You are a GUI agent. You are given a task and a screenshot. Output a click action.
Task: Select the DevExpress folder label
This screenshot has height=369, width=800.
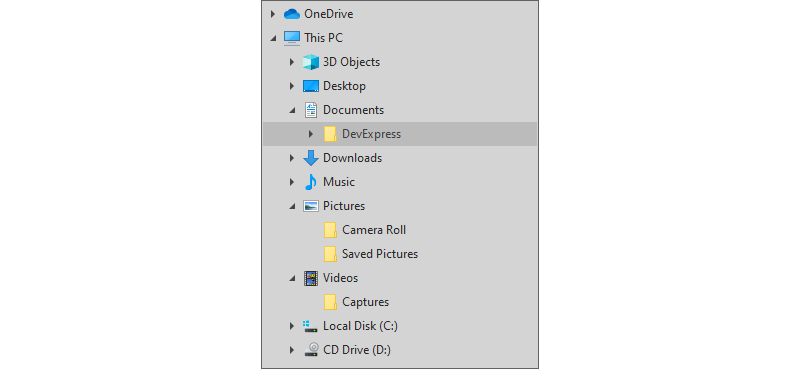[x=371, y=134]
